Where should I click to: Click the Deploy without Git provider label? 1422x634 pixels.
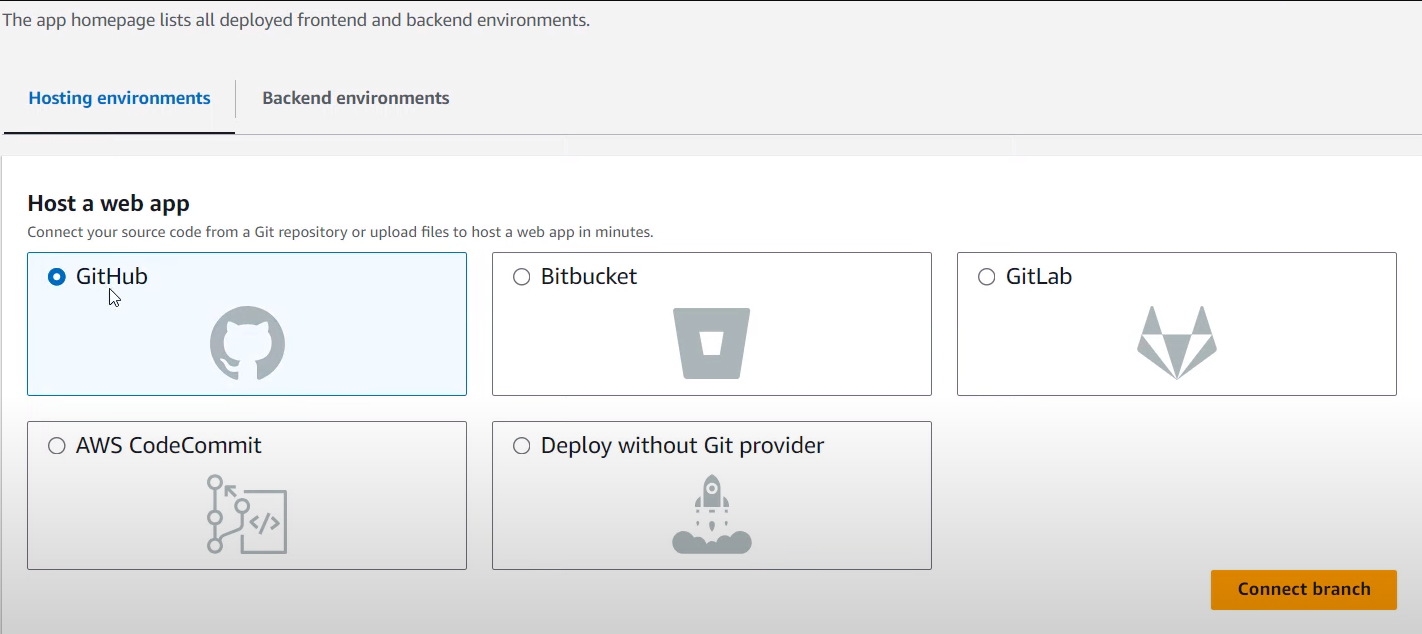tap(683, 446)
